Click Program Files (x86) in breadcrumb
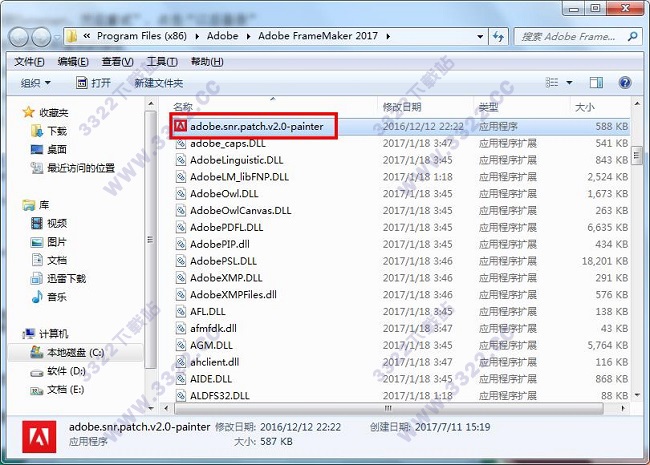This screenshot has height=465, width=650. click(142, 36)
